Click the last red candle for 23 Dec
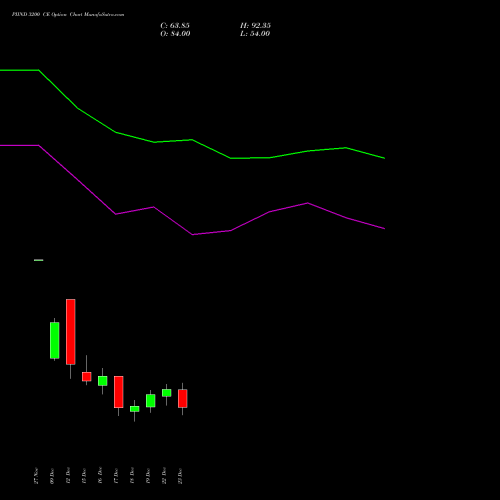500x500 pixels. pos(183,398)
